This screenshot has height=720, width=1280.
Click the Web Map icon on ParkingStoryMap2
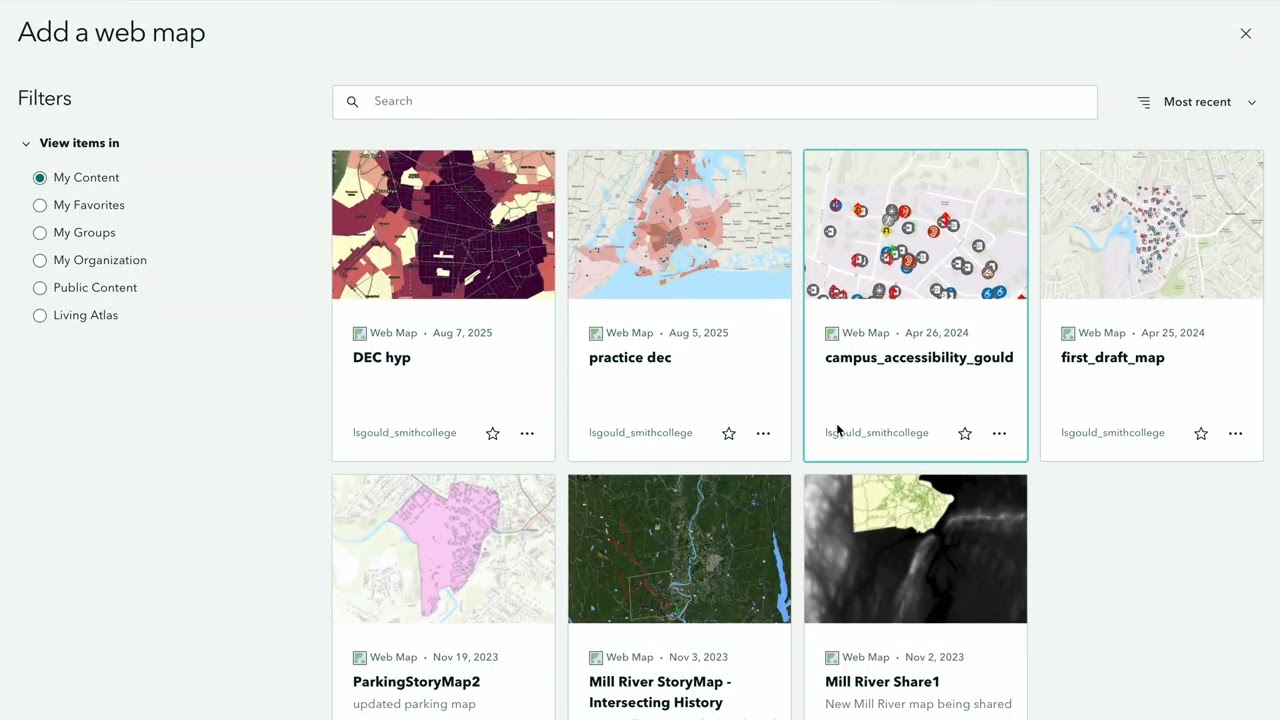click(359, 657)
